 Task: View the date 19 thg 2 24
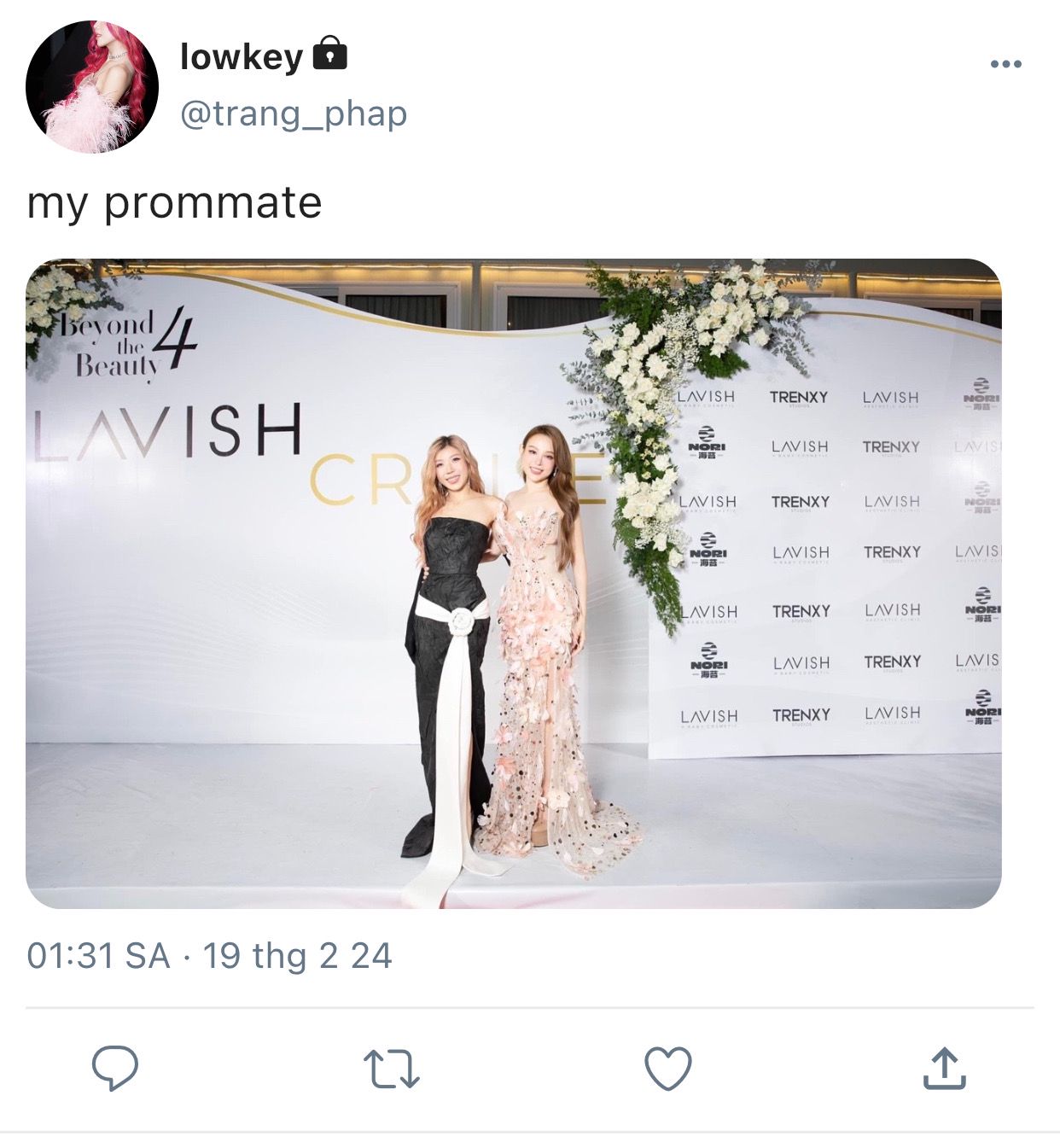point(297,955)
